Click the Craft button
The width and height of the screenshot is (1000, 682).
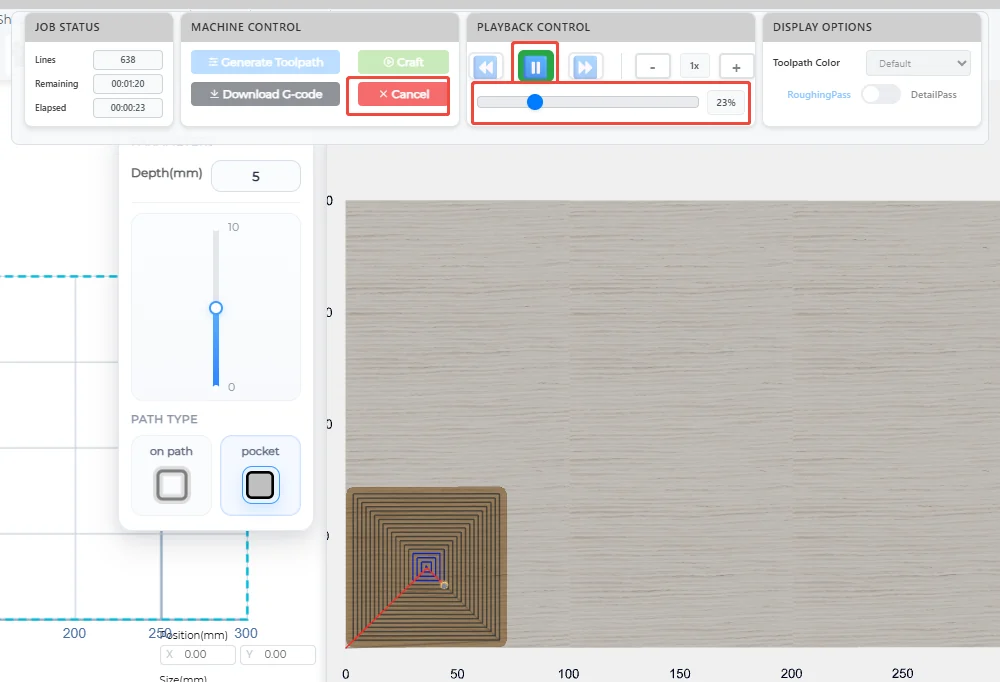pos(404,62)
